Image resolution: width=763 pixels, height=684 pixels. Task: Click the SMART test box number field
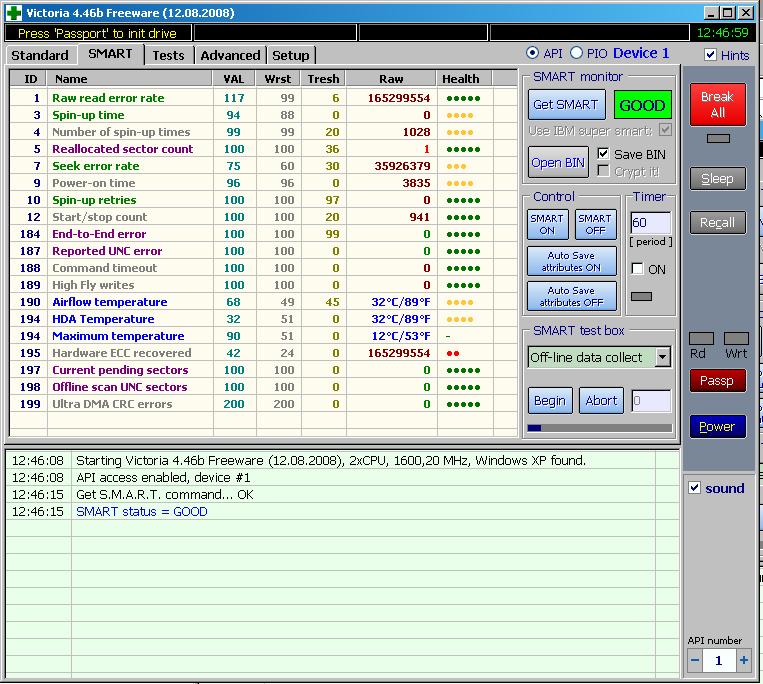coord(652,401)
